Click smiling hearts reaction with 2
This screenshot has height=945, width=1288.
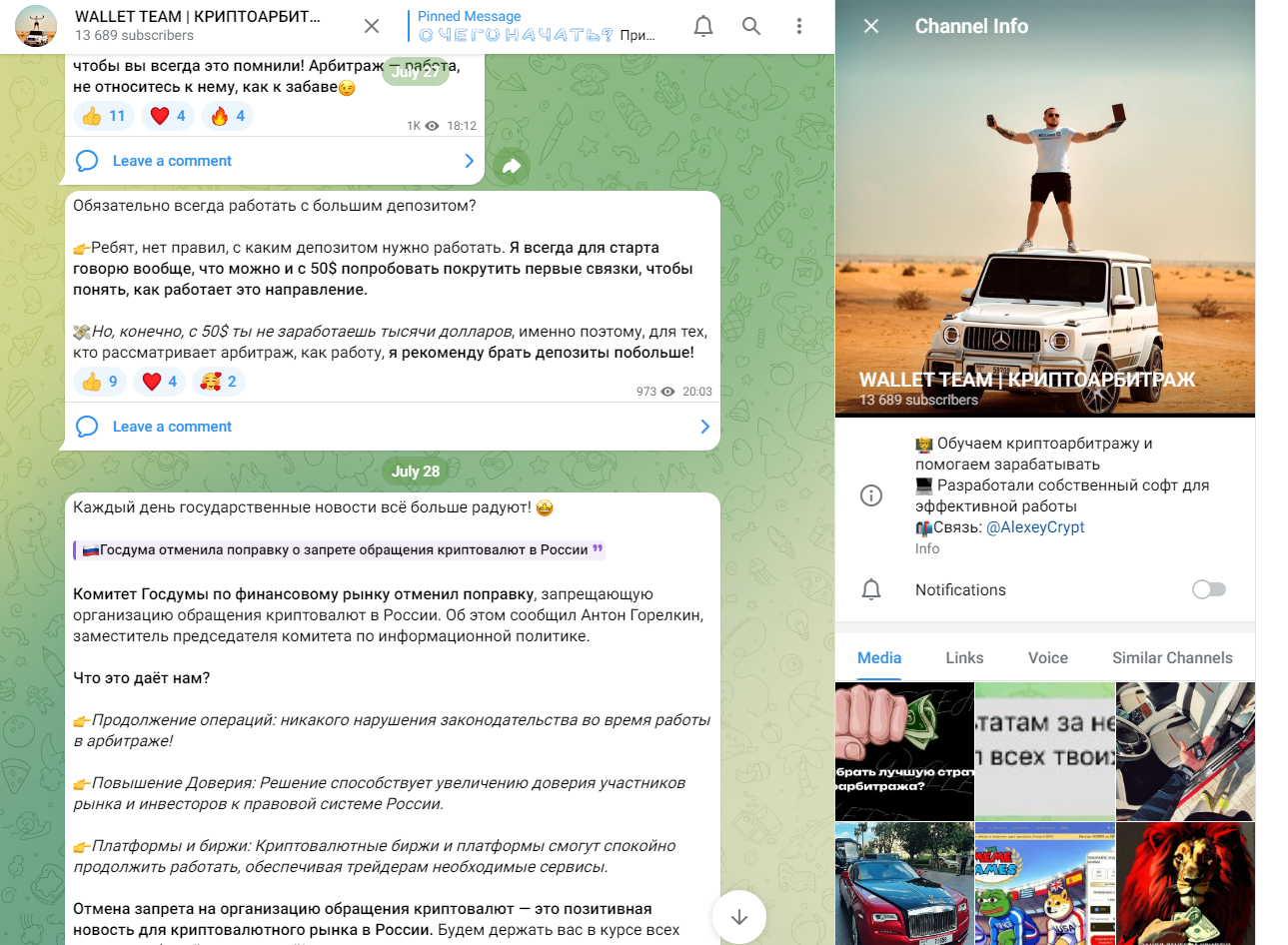(219, 382)
